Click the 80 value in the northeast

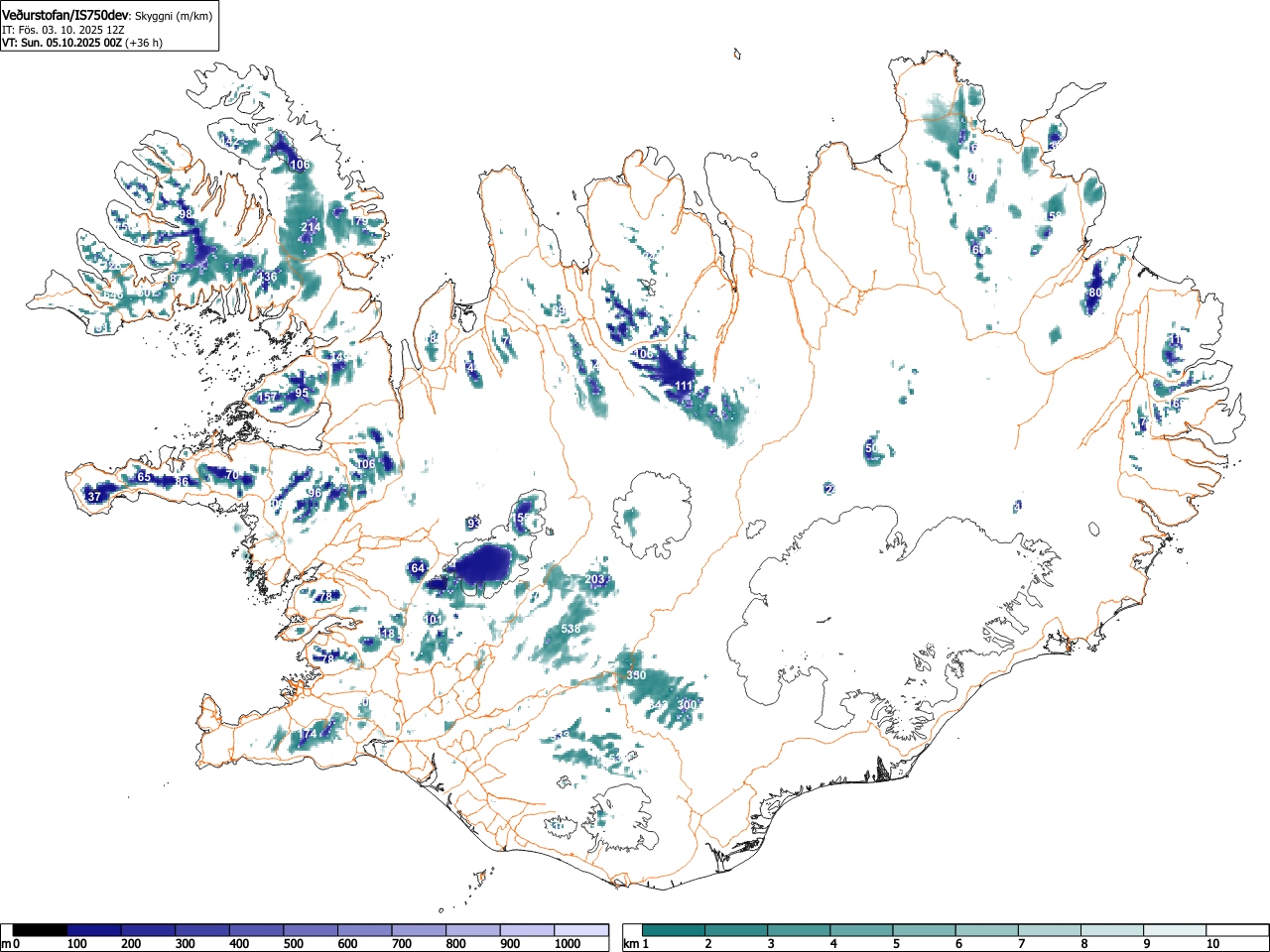point(1095,294)
